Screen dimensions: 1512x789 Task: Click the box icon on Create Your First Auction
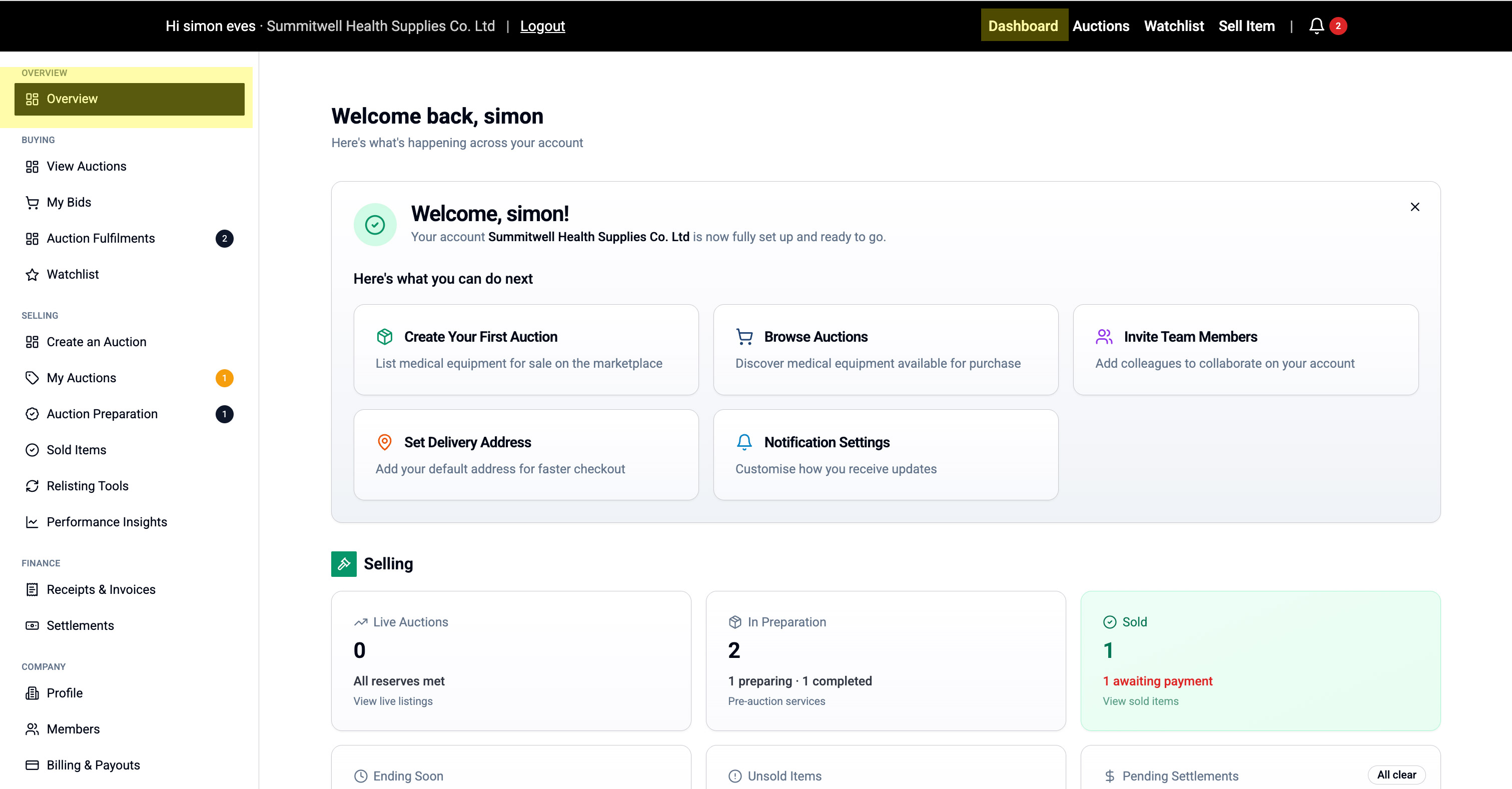(x=384, y=337)
